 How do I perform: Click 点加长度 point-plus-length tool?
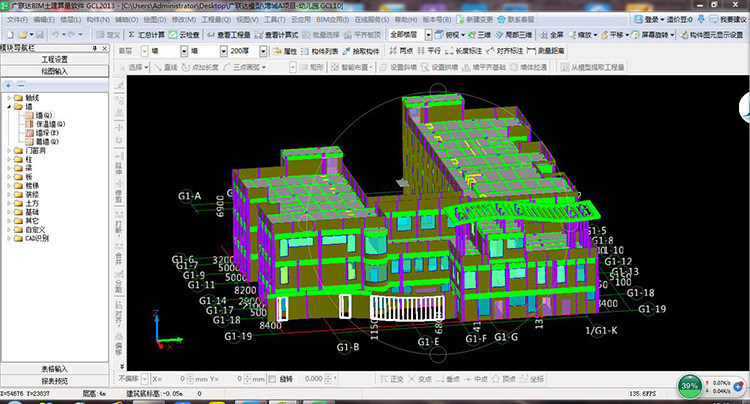pyautogui.click(x=200, y=67)
